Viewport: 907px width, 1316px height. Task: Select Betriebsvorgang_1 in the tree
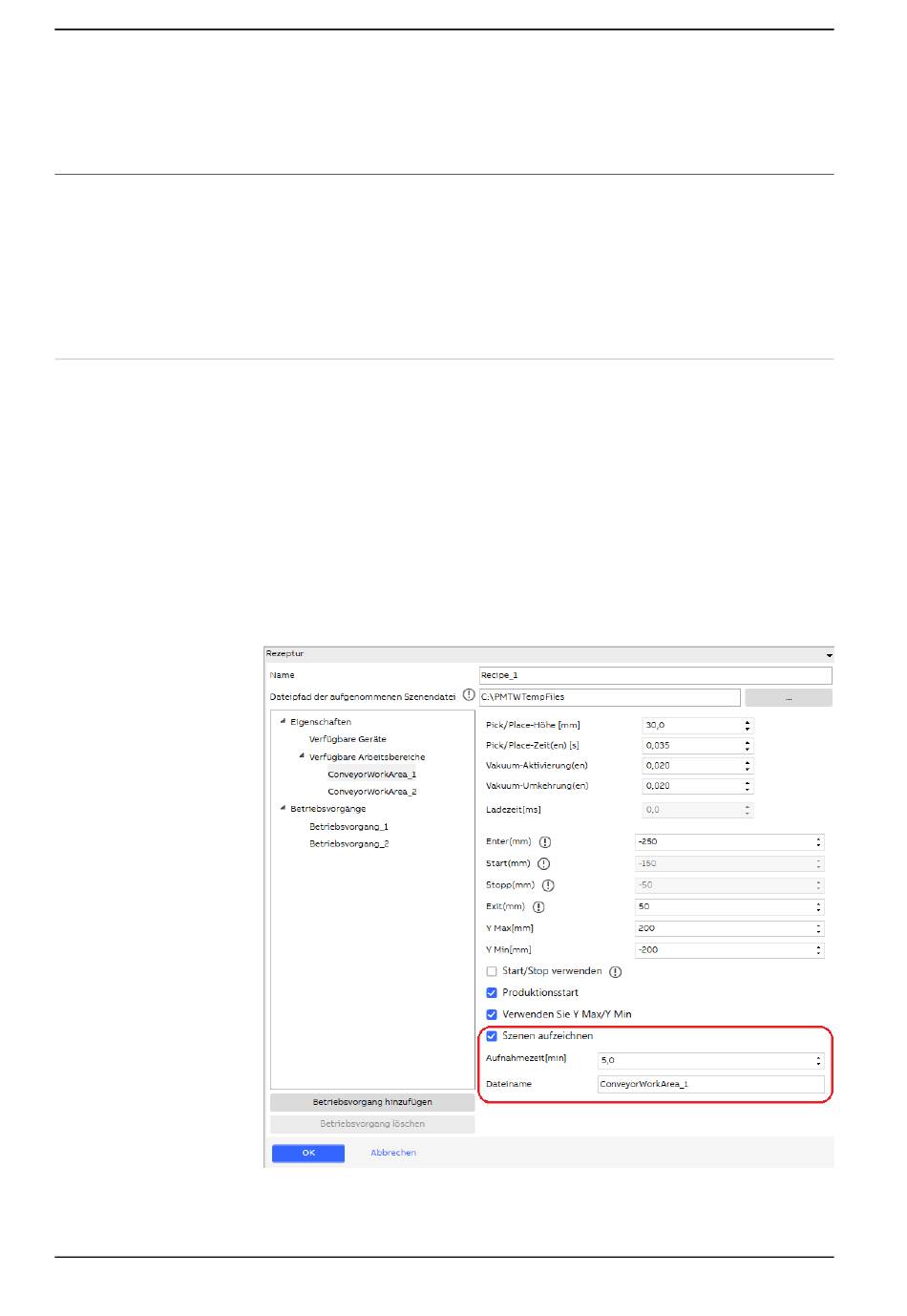click(x=348, y=827)
